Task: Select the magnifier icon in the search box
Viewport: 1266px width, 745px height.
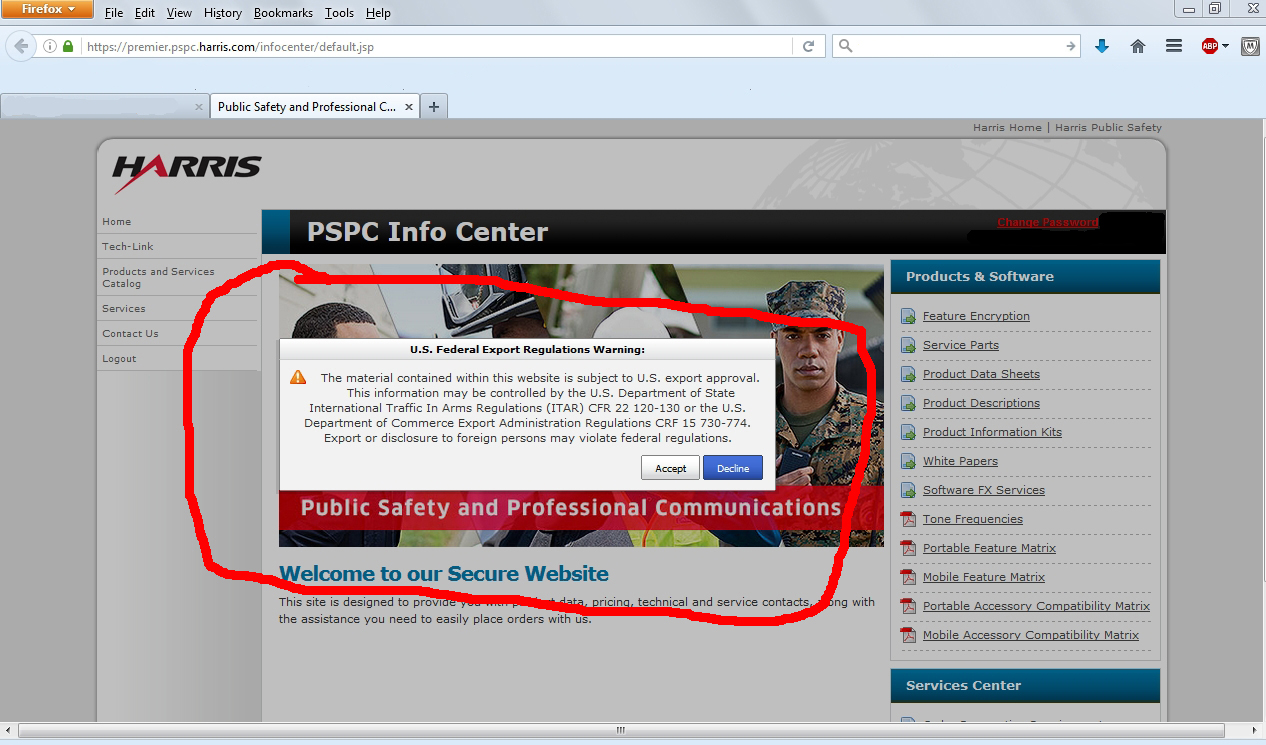Action: 846,46
